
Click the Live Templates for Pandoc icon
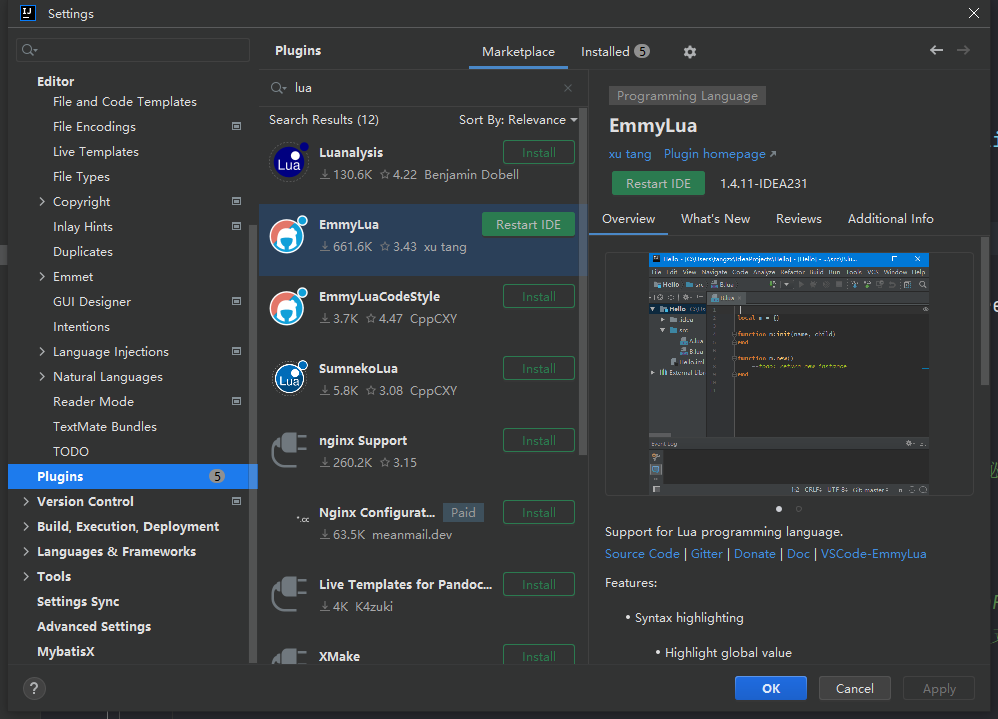[x=289, y=594]
